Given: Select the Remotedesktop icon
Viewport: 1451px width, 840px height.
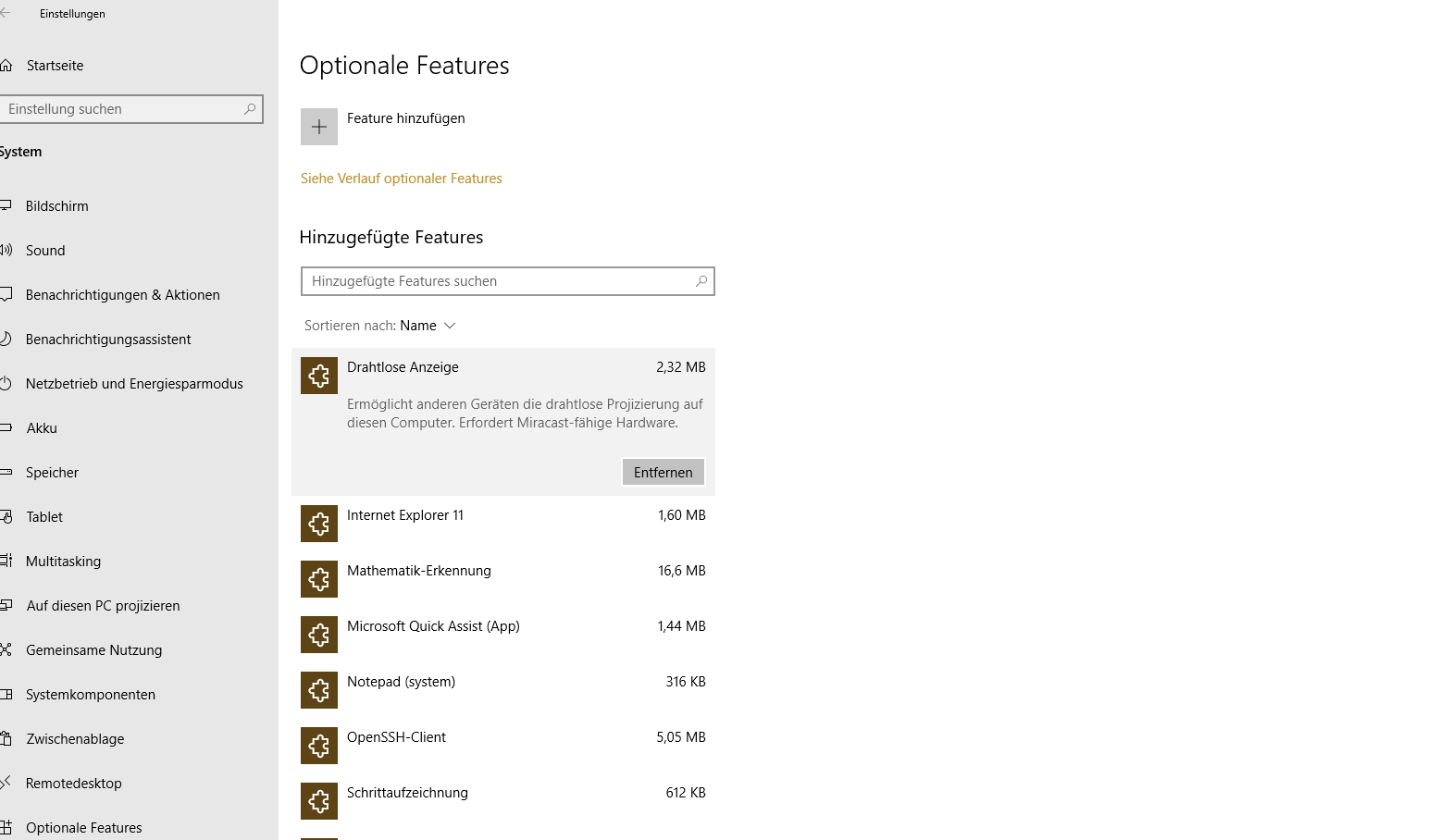Looking at the screenshot, I should [6, 783].
